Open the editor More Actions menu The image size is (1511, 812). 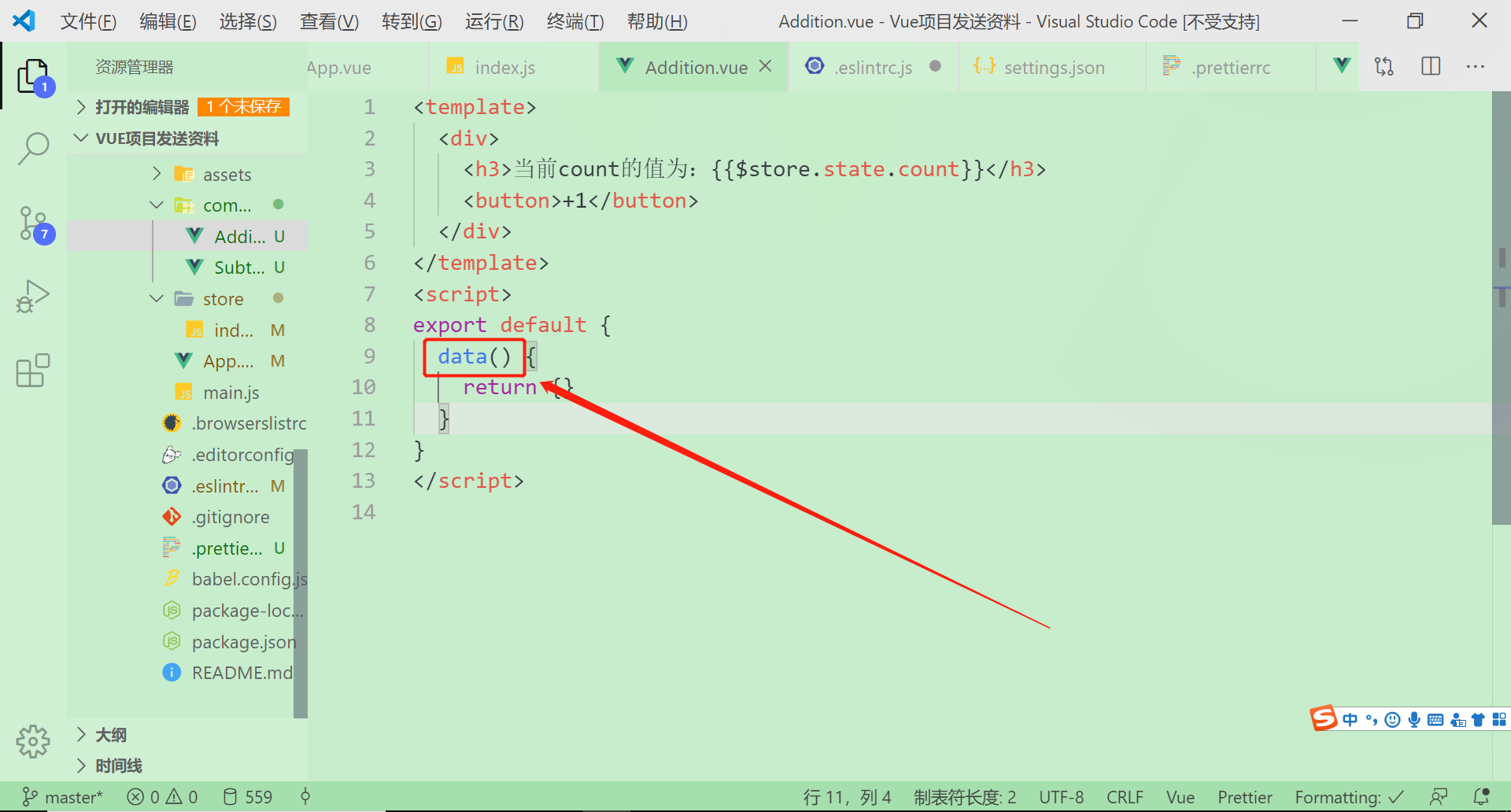coord(1476,67)
